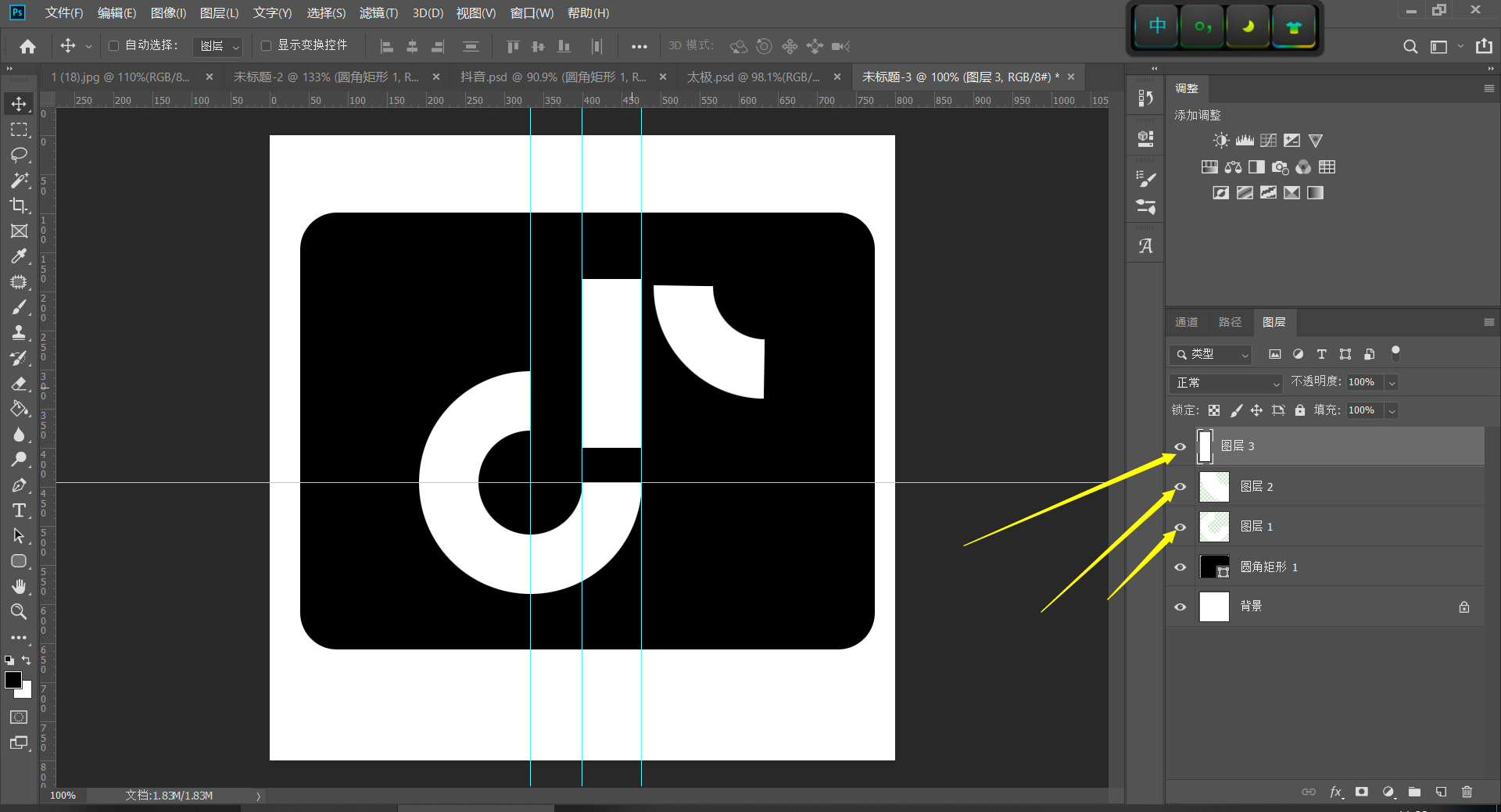This screenshot has height=812, width=1501.
Task: Select the Clone Stamp tool
Action: (x=19, y=333)
